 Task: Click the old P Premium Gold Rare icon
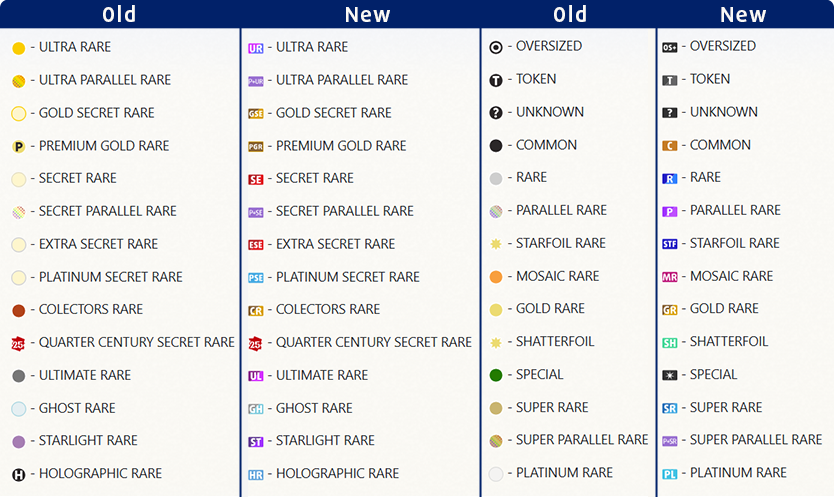click(x=19, y=147)
